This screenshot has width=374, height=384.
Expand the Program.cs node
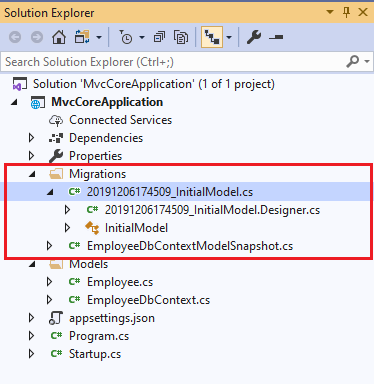click(32, 336)
